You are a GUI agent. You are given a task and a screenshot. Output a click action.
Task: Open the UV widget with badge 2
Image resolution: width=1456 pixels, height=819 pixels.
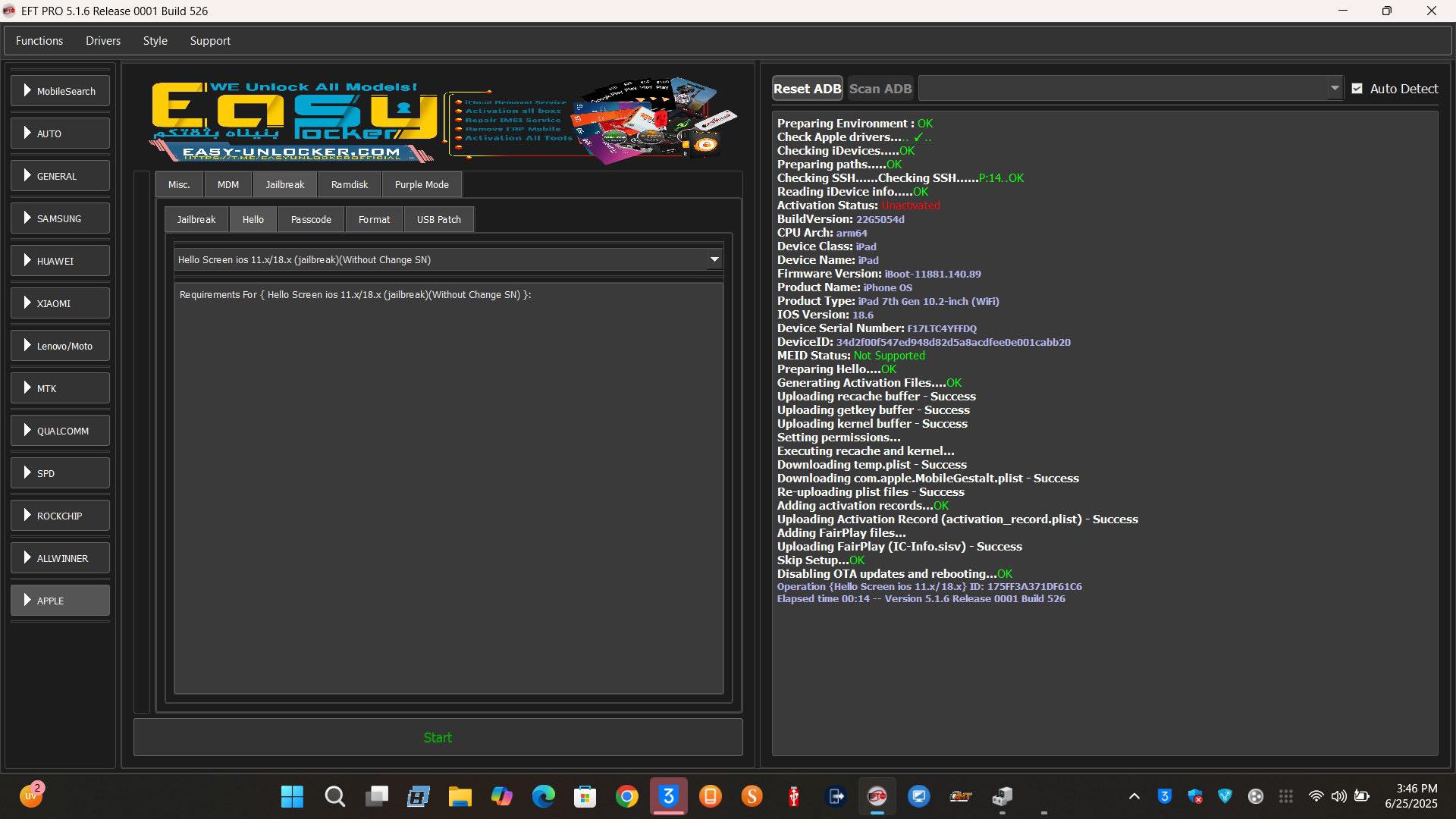[x=31, y=796]
